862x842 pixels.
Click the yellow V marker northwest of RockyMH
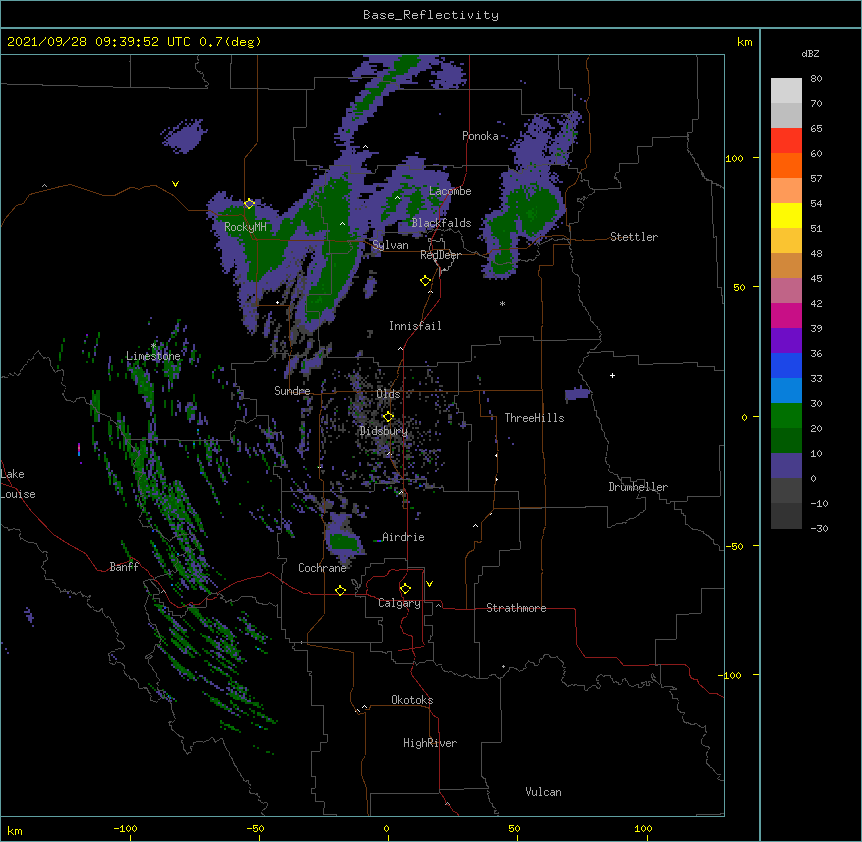[175, 184]
